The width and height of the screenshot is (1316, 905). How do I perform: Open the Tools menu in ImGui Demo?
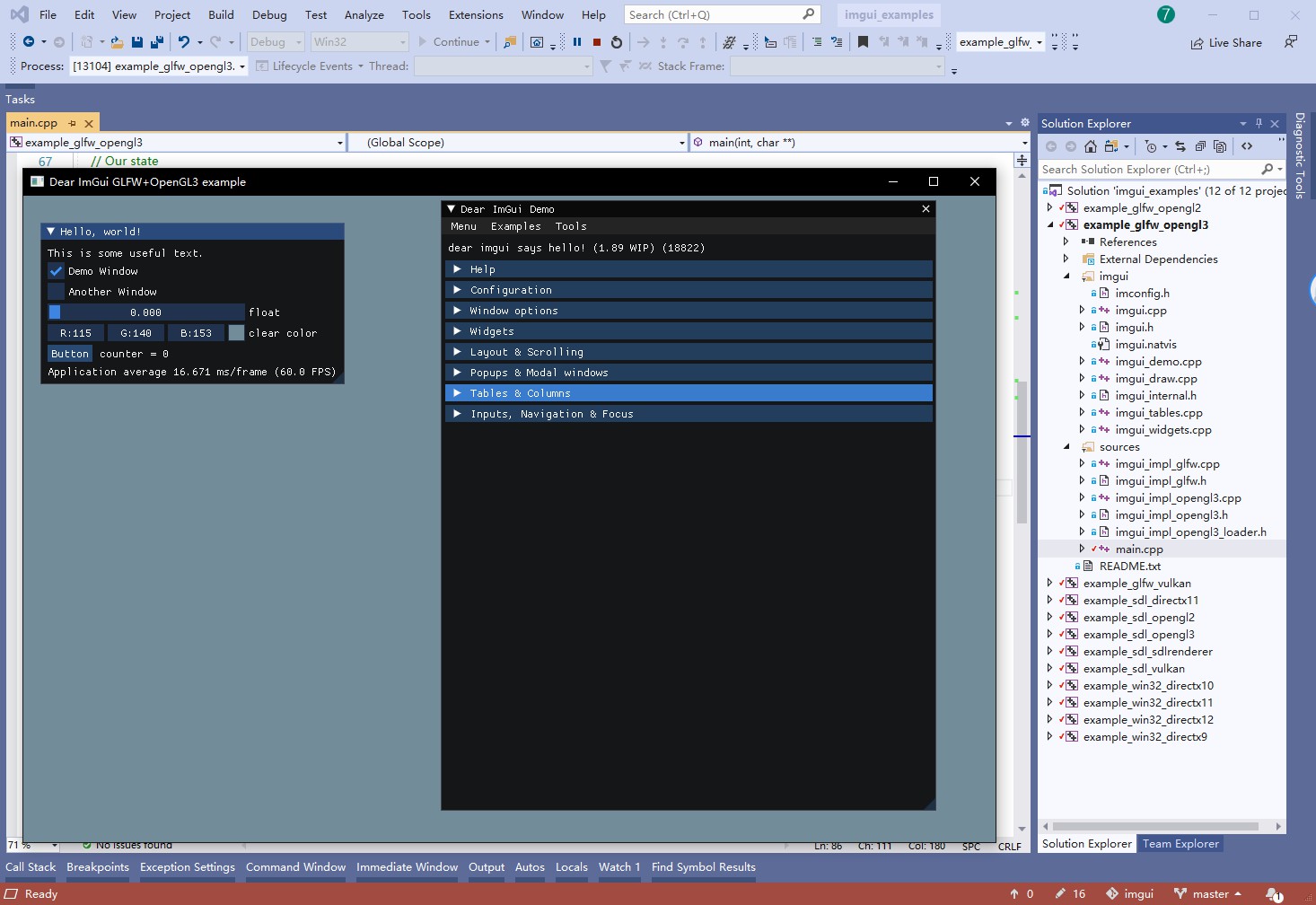(x=571, y=226)
